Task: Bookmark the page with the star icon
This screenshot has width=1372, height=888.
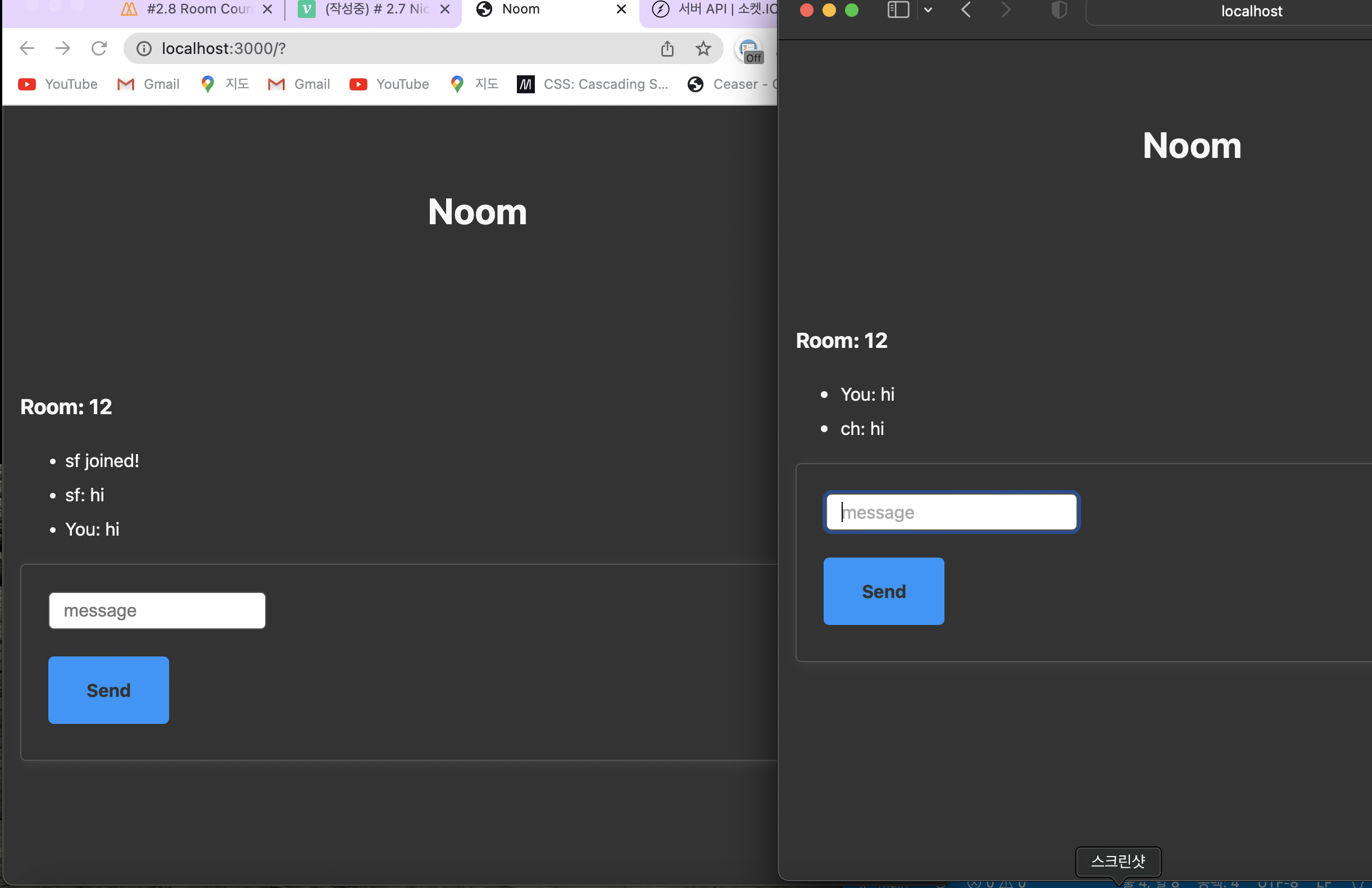Action: [x=703, y=48]
